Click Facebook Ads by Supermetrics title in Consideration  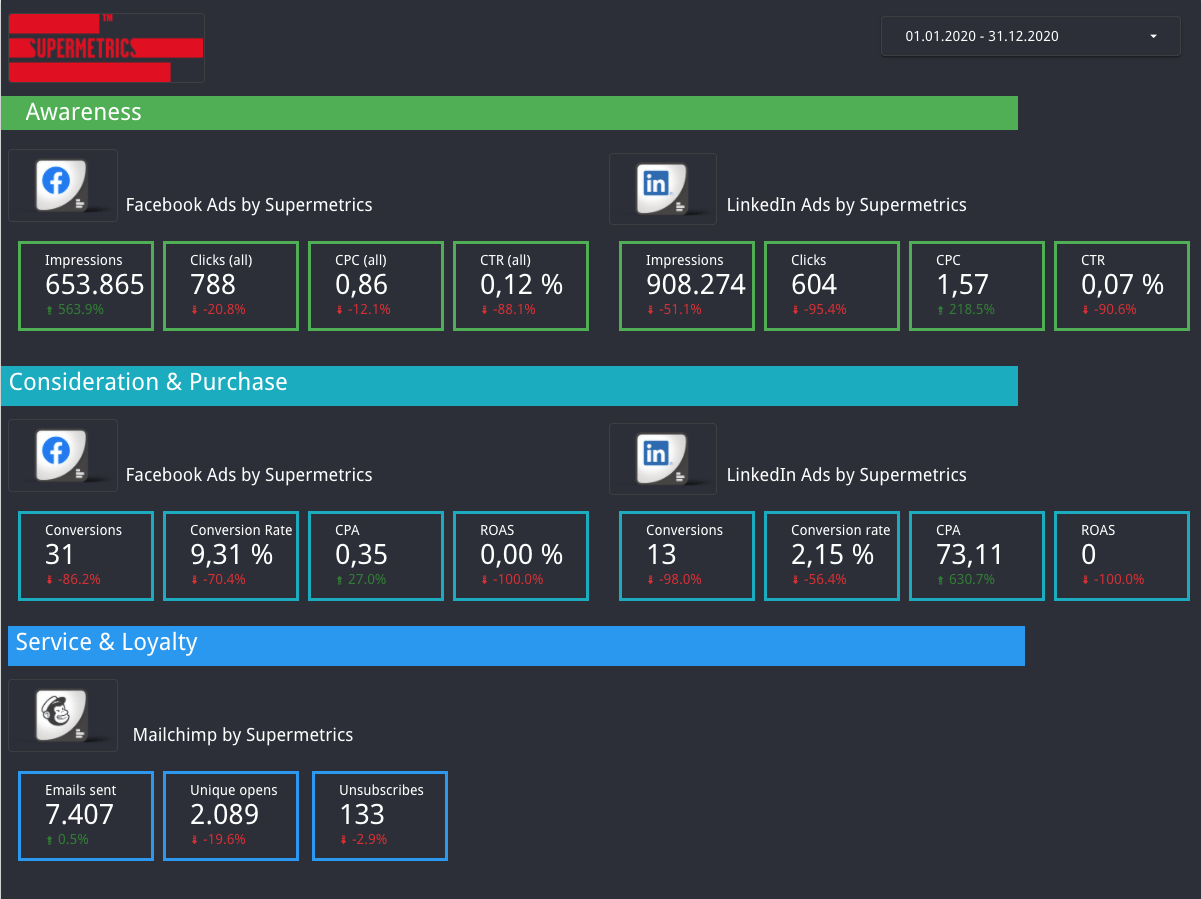(x=249, y=475)
